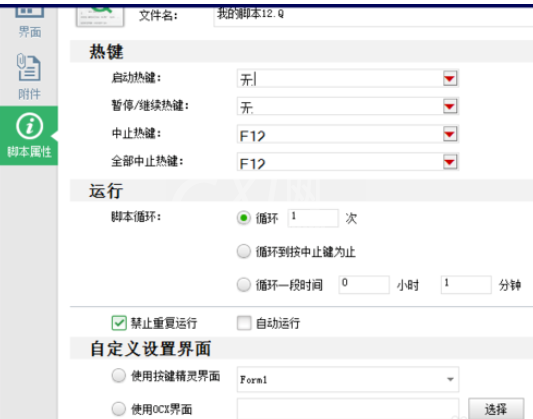Click the 选择 button
The height and width of the screenshot is (419, 533).
pyautogui.click(x=496, y=409)
